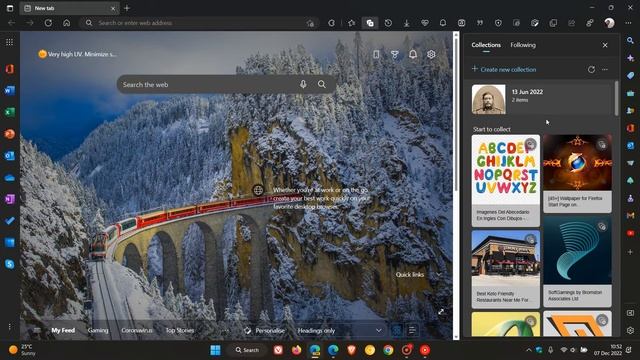This screenshot has width=640, height=360.
Task: Open Firefox from the taskbar
Action: pos(296,350)
